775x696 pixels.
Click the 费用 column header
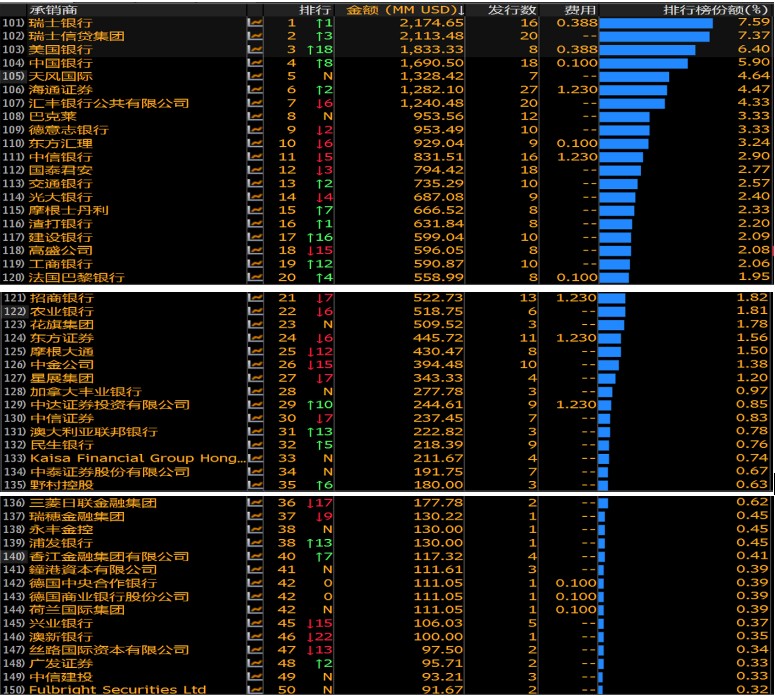point(581,10)
